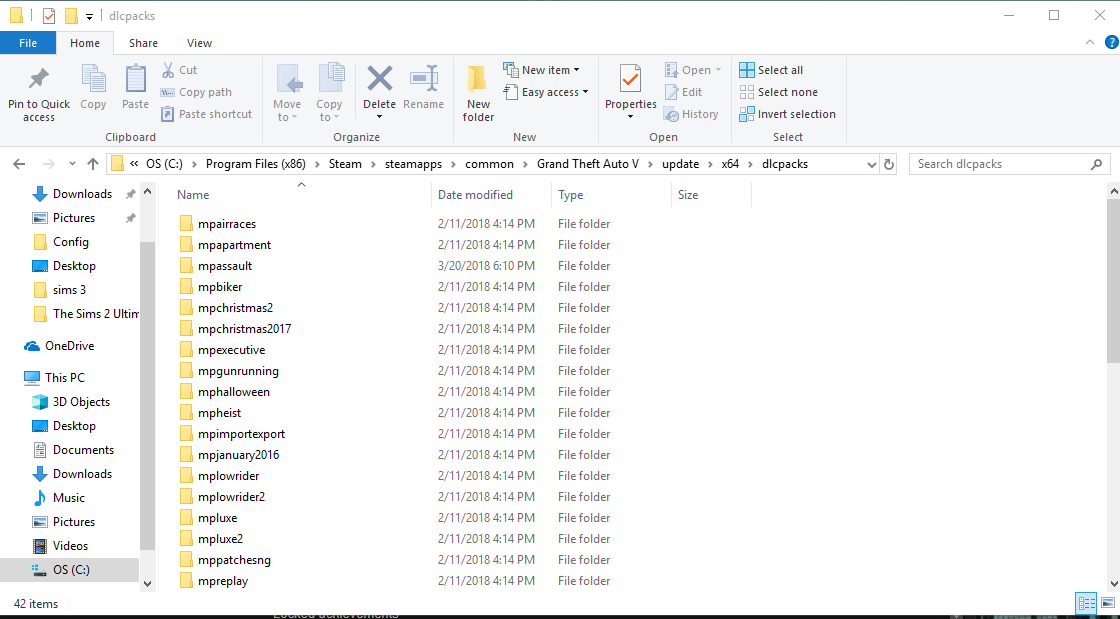This screenshot has height=619, width=1120.
Task: Switch to the View tab
Action: (x=199, y=43)
